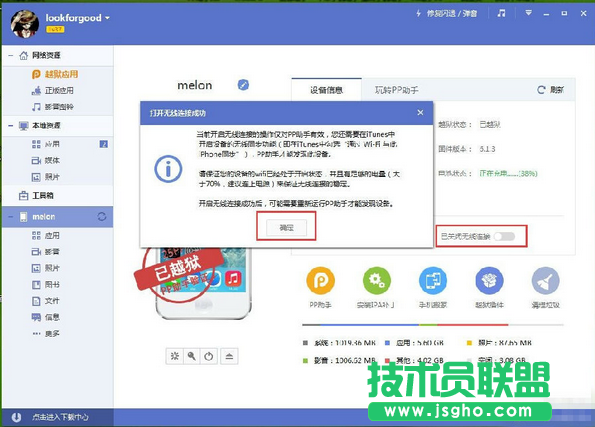The width and height of the screenshot is (595, 427).
Task: Click 点击进入下载中心 at bottom
Action: pos(60,417)
